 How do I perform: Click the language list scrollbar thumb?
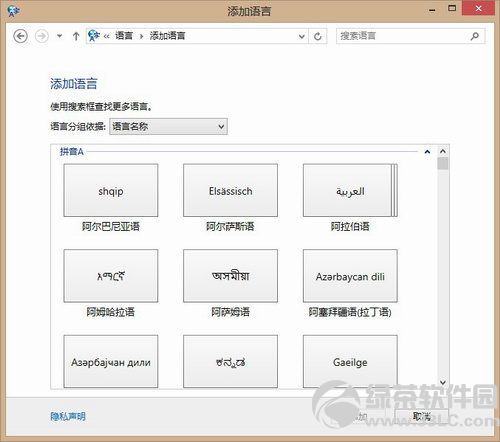(443, 164)
